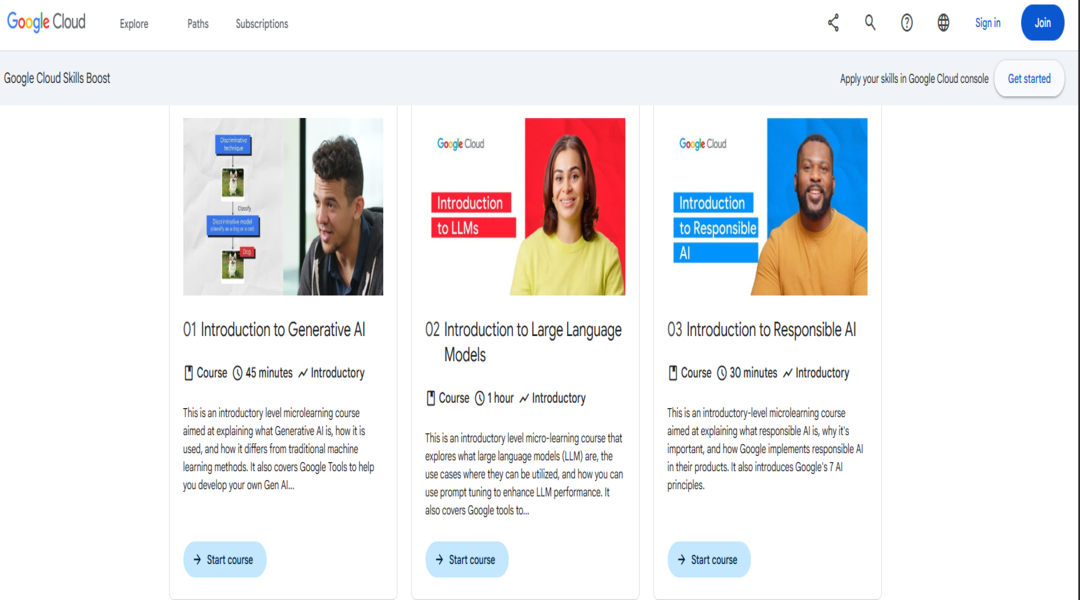Open title 02 Introduction to Large Language Models
The height and width of the screenshot is (600, 1080).
coord(523,342)
